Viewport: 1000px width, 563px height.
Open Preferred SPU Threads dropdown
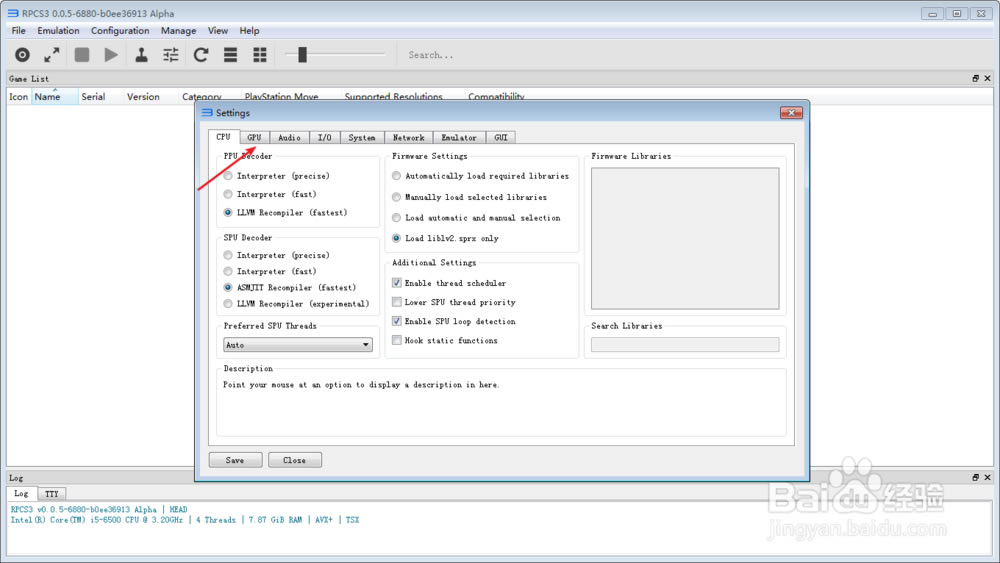pyautogui.click(x=298, y=345)
